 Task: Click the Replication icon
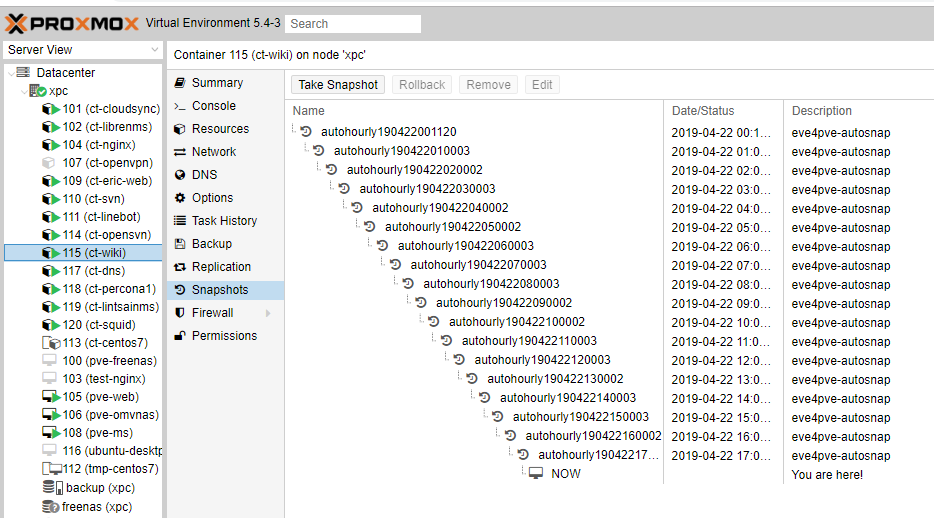tap(180, 267)
